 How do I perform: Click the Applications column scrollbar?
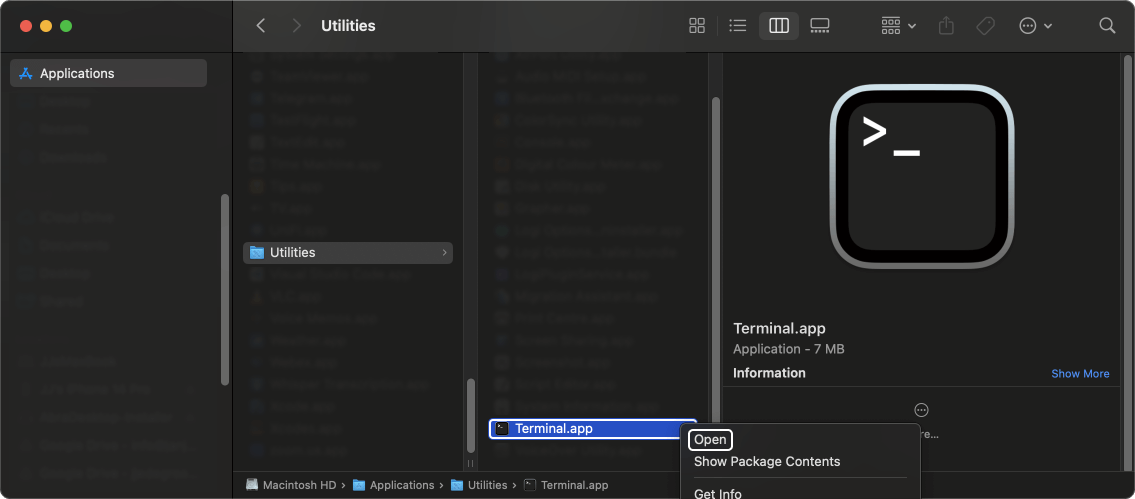pyautogui.click(x=471, y=415)
